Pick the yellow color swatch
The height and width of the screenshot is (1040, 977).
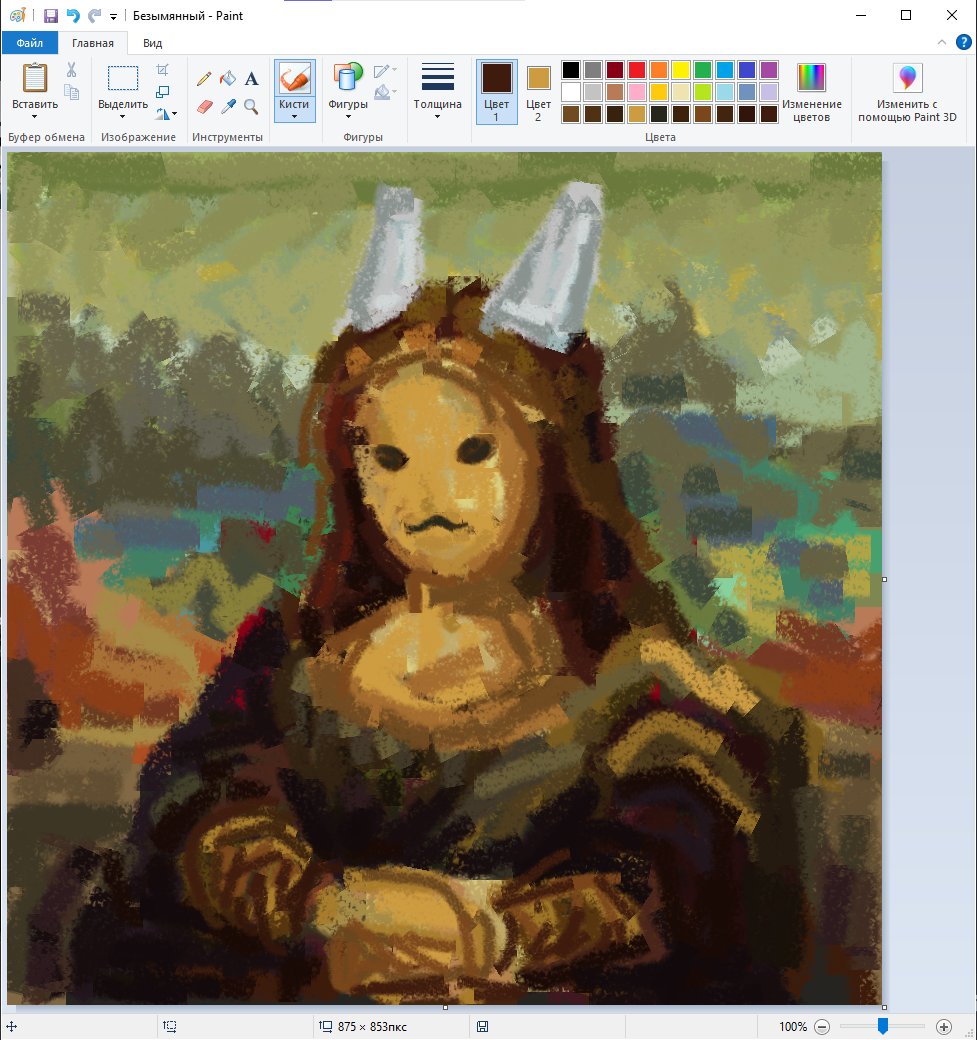click(x=681, y=70)
